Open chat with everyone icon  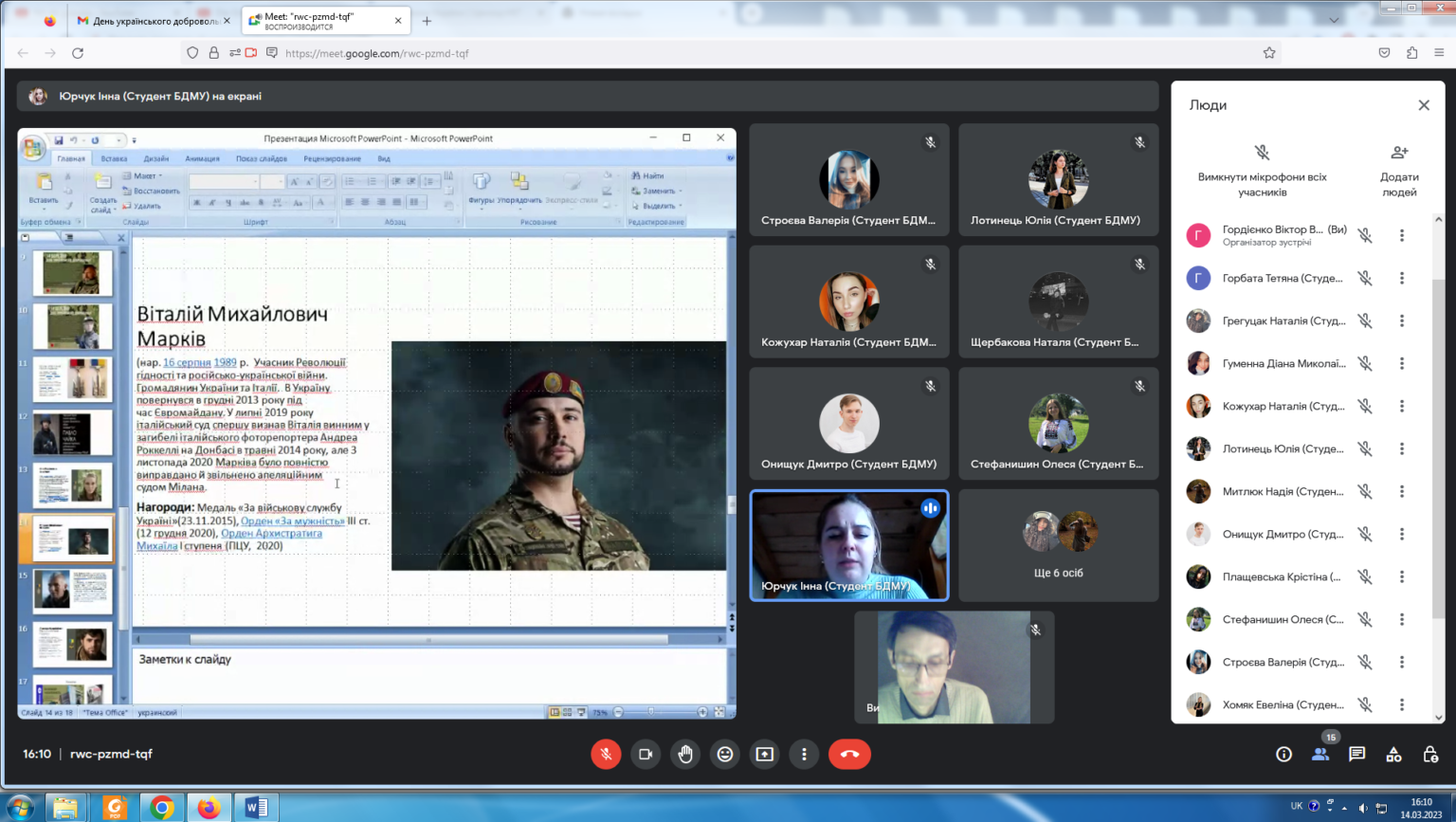[1356, 754]
